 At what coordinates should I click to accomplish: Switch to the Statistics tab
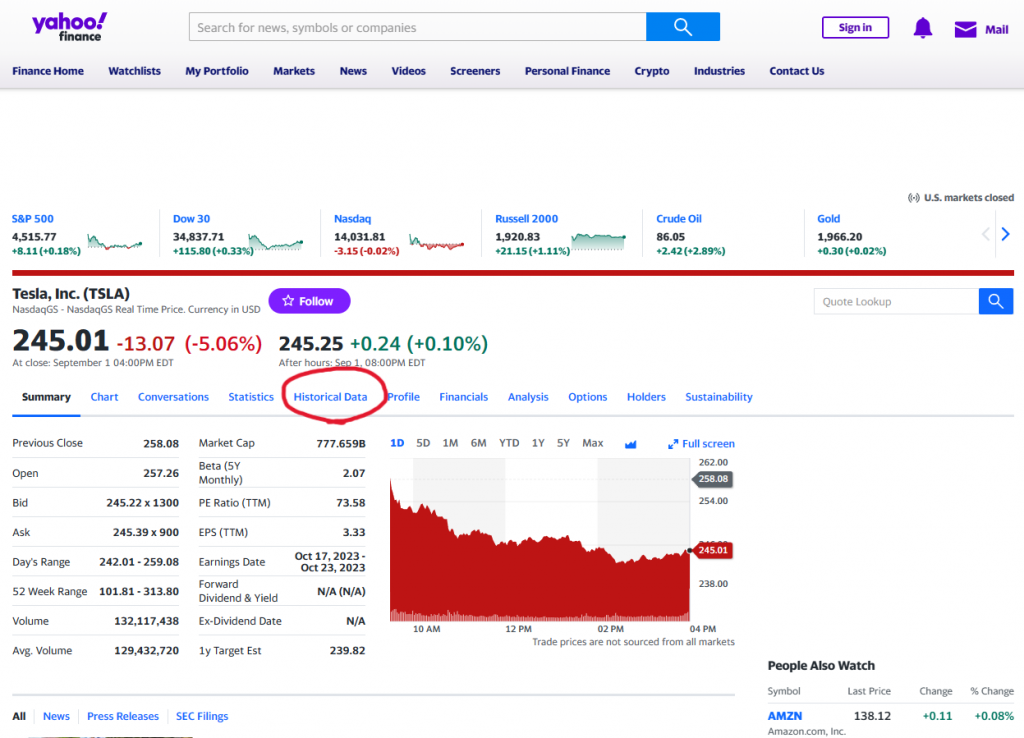point(251,396)
